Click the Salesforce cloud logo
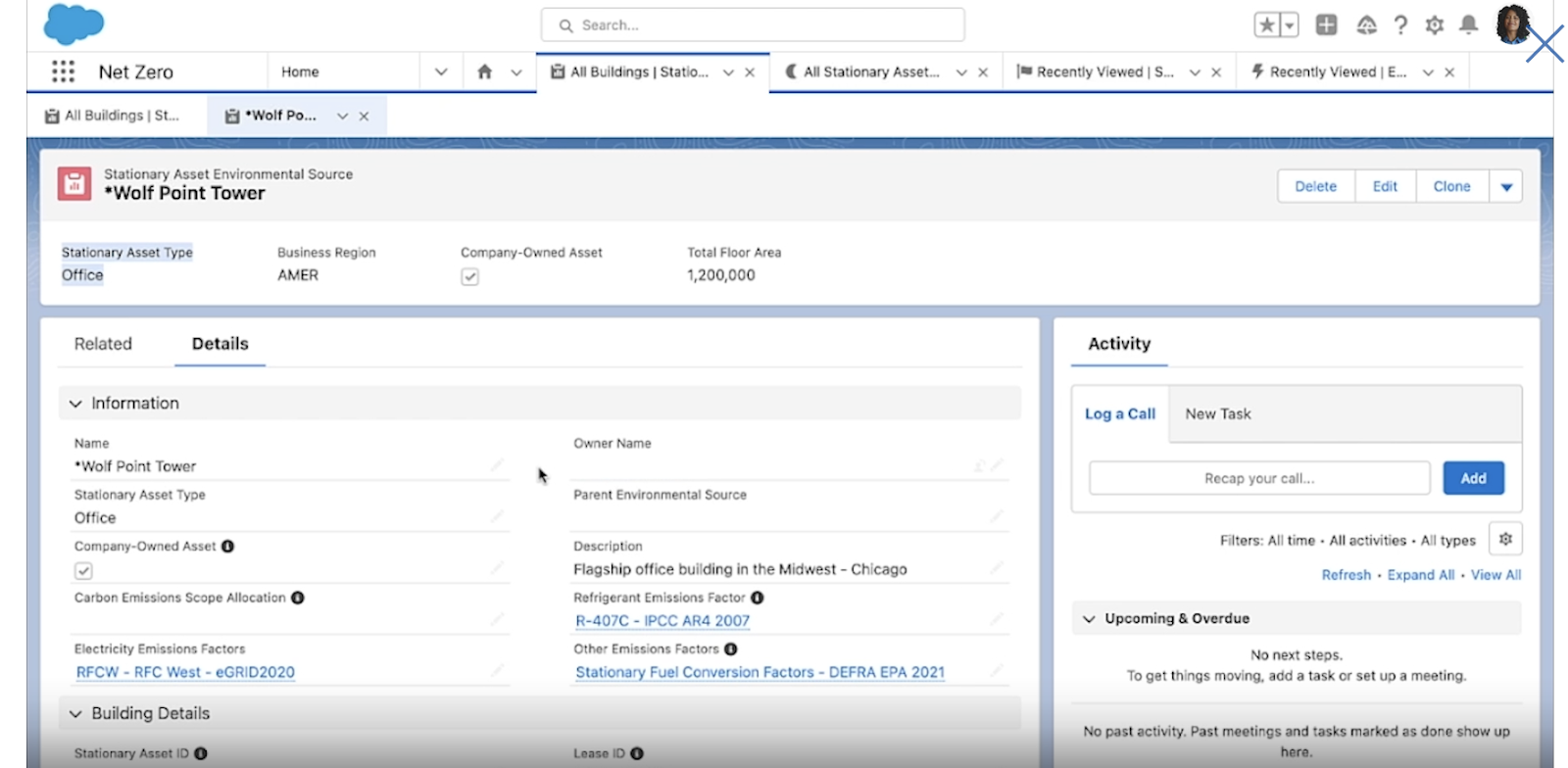1568x768 pixels. 73,24
